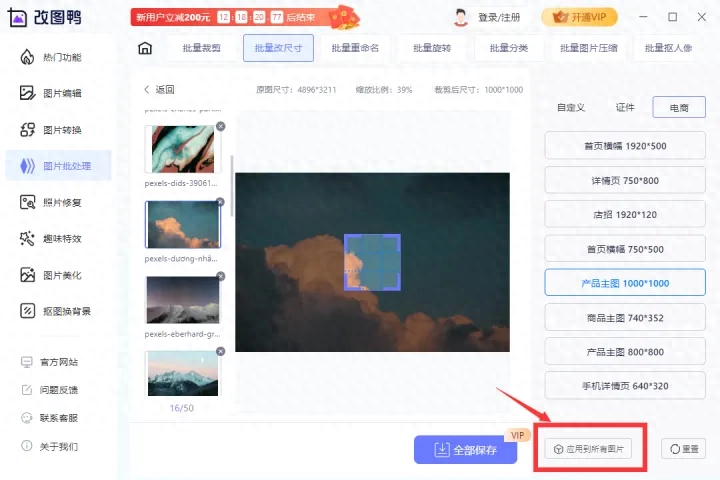Click the 裁剪后尺寸: 1000*1000 label
720x480 pixels.
(x=478, y=90)
